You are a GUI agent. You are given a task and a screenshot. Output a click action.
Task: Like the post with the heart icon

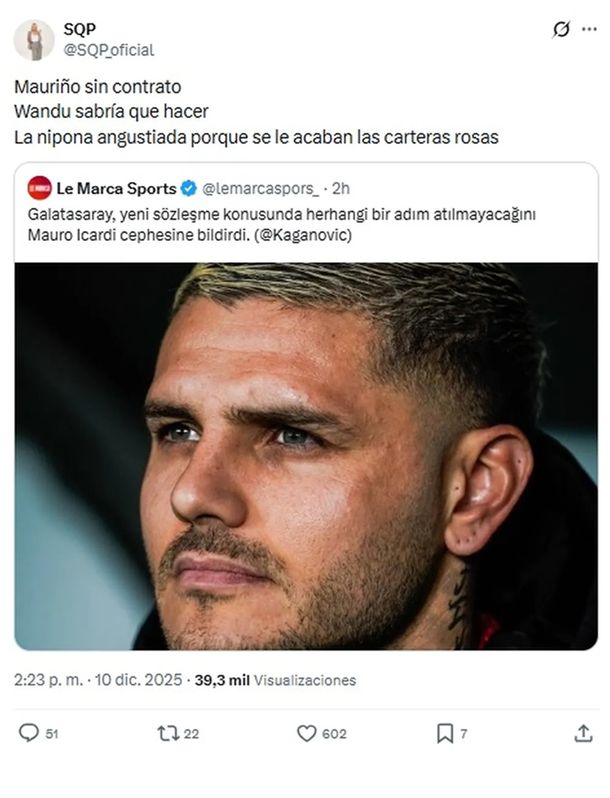coord(306,733)
